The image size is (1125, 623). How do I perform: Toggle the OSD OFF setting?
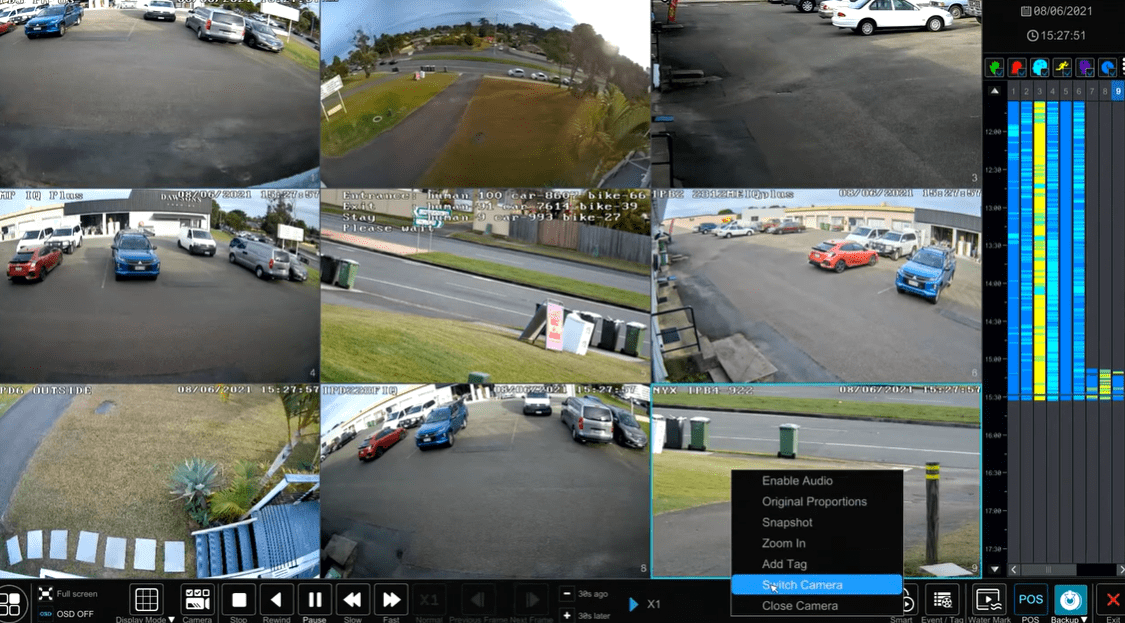point(67,614)
